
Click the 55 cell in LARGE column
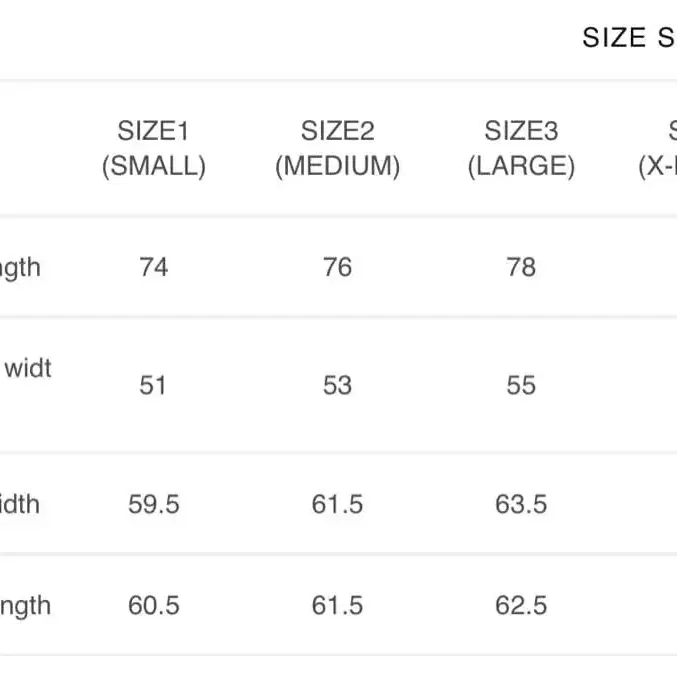pos(521,385)
